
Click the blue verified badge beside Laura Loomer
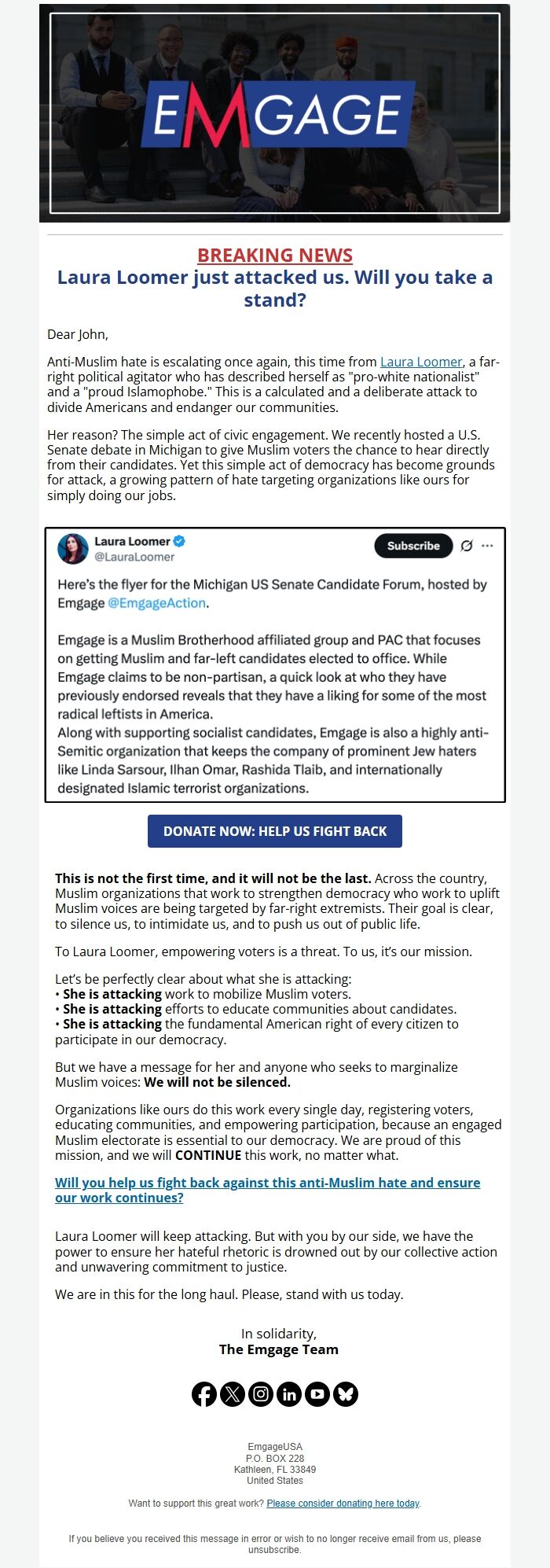179,541
